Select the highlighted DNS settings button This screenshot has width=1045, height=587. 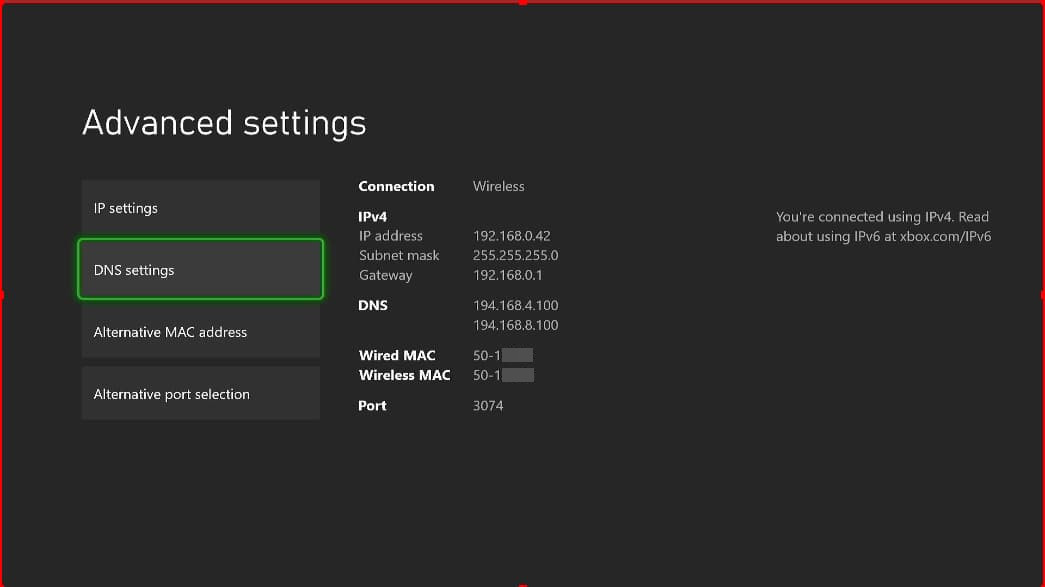click(x=201, y=269)
